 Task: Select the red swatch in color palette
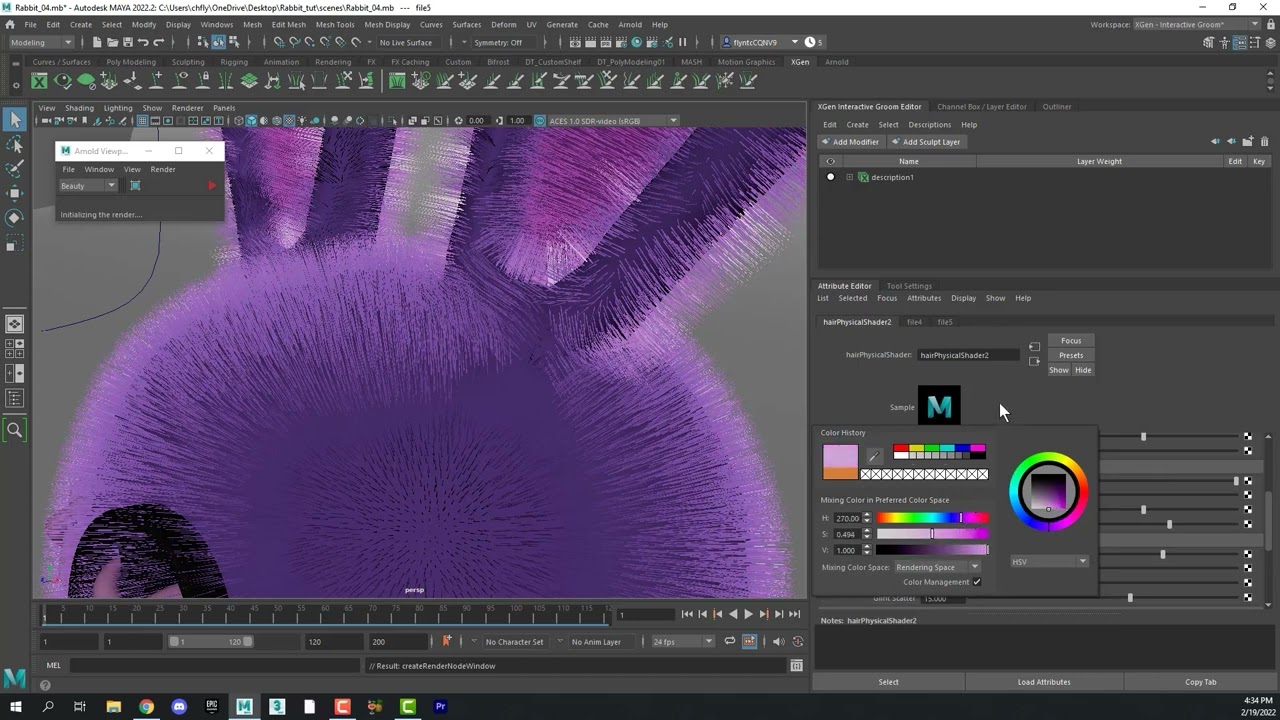[899, 448]
